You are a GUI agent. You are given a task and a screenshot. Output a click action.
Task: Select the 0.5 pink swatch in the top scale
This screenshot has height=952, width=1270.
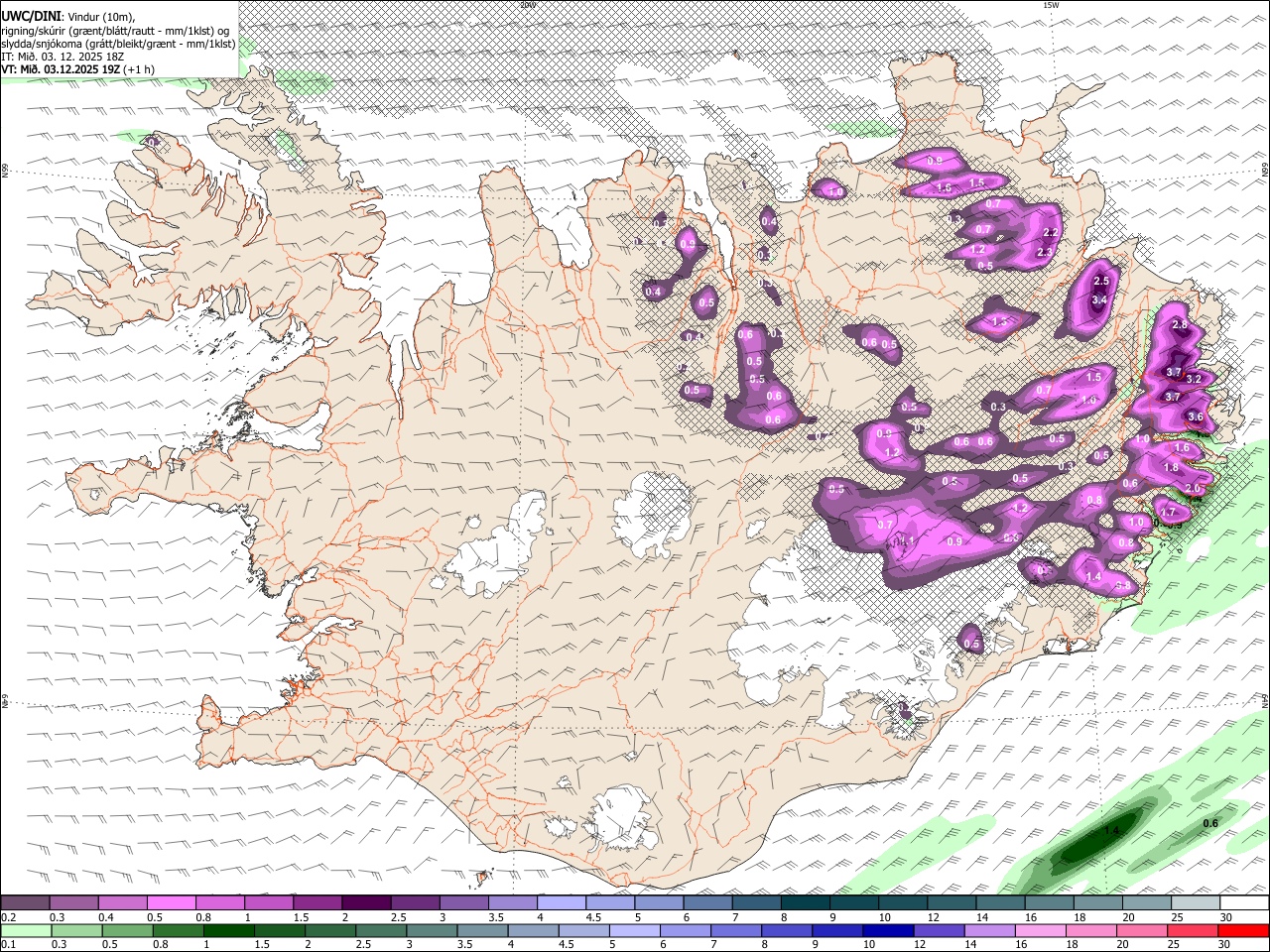pos(171,903)
